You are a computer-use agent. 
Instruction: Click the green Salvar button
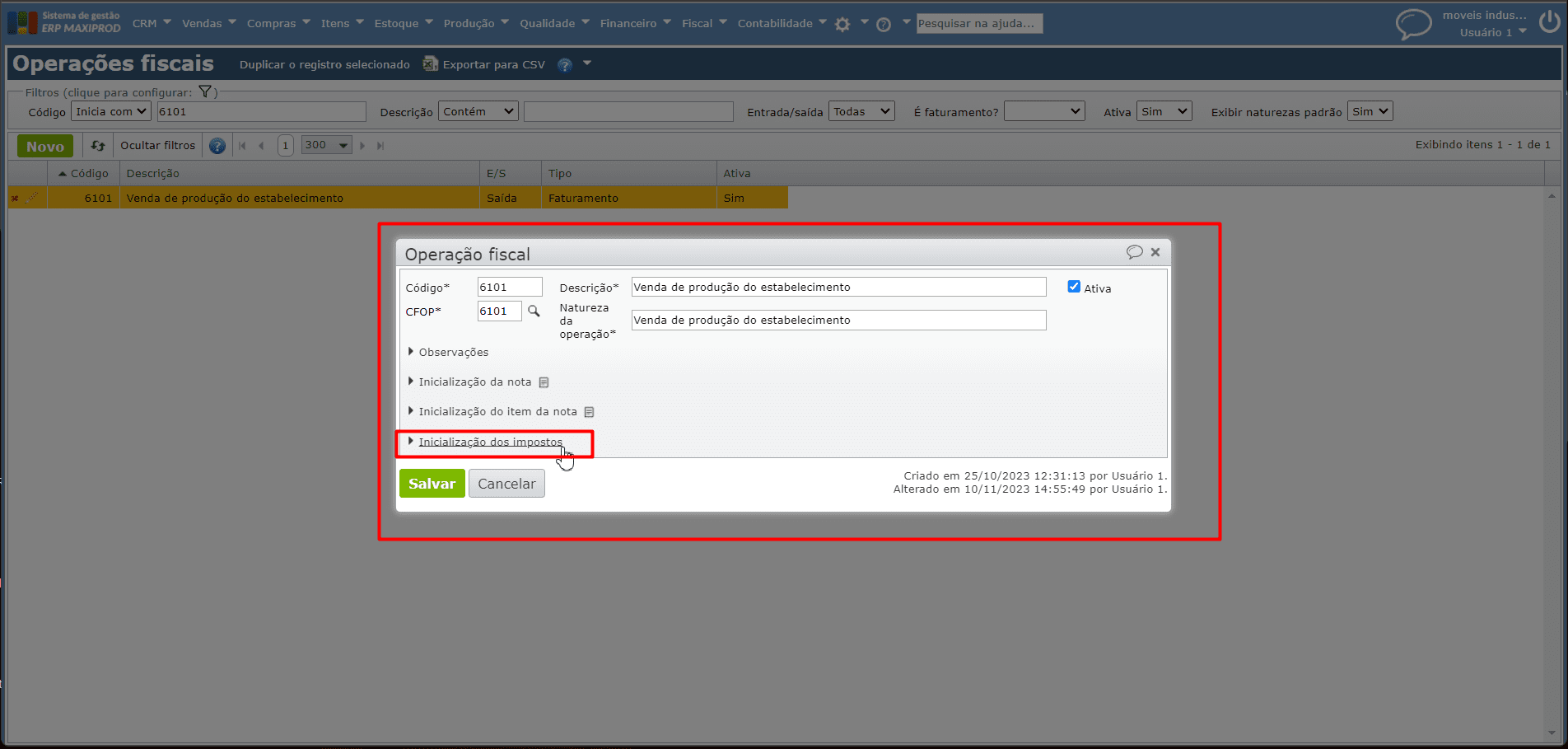432,484
